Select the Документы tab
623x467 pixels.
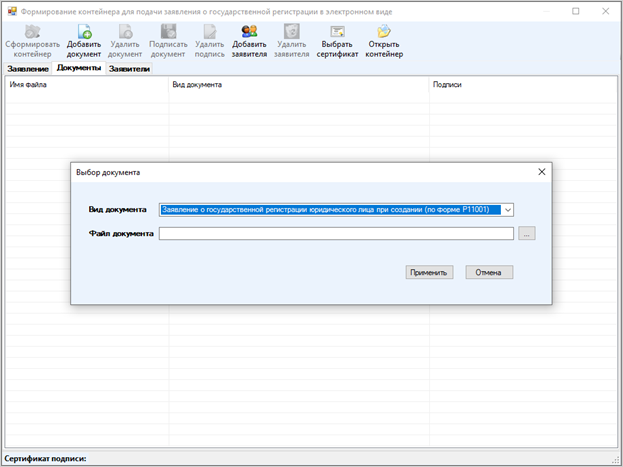79,68
